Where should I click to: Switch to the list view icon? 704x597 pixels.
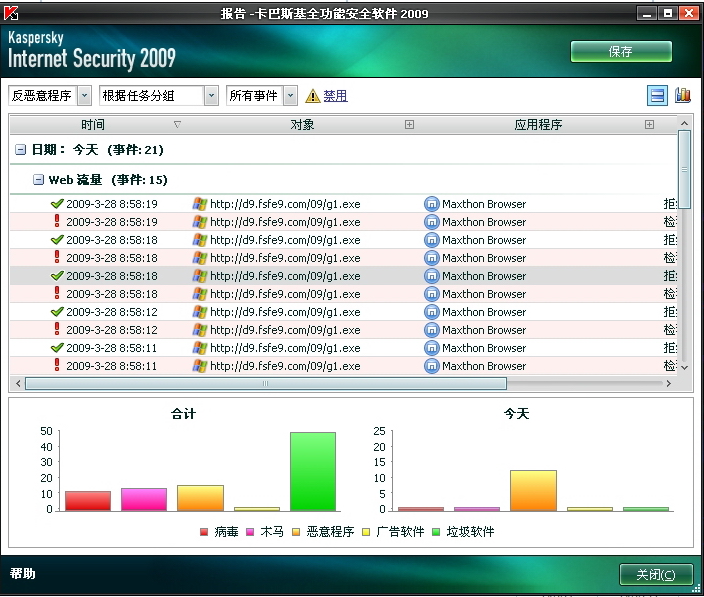(657, 96)
